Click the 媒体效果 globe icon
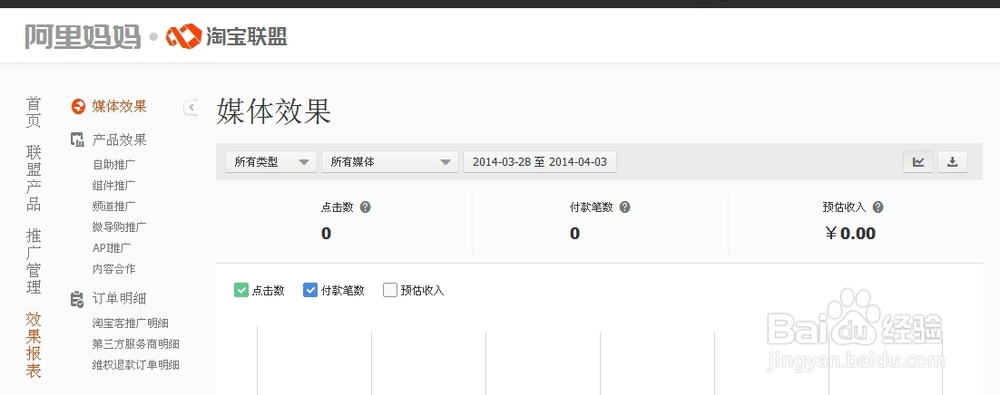The image size is (1000, 395). pyautogui.click(x=78, y=107)
